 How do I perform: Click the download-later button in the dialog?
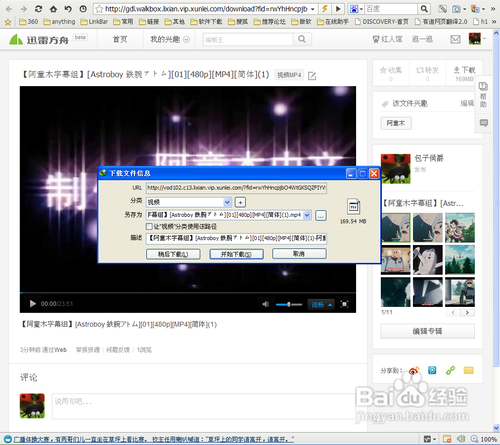click(173, 254)
